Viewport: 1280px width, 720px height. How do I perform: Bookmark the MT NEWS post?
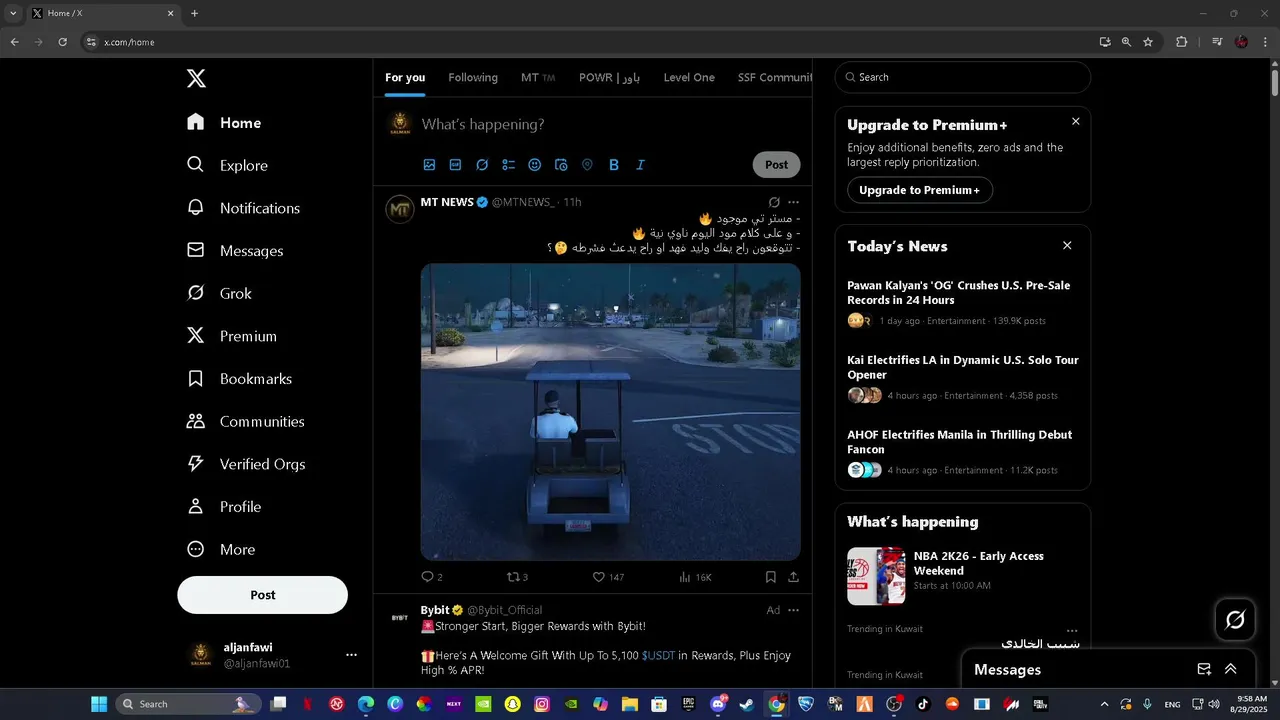click(x=770, y=577)
